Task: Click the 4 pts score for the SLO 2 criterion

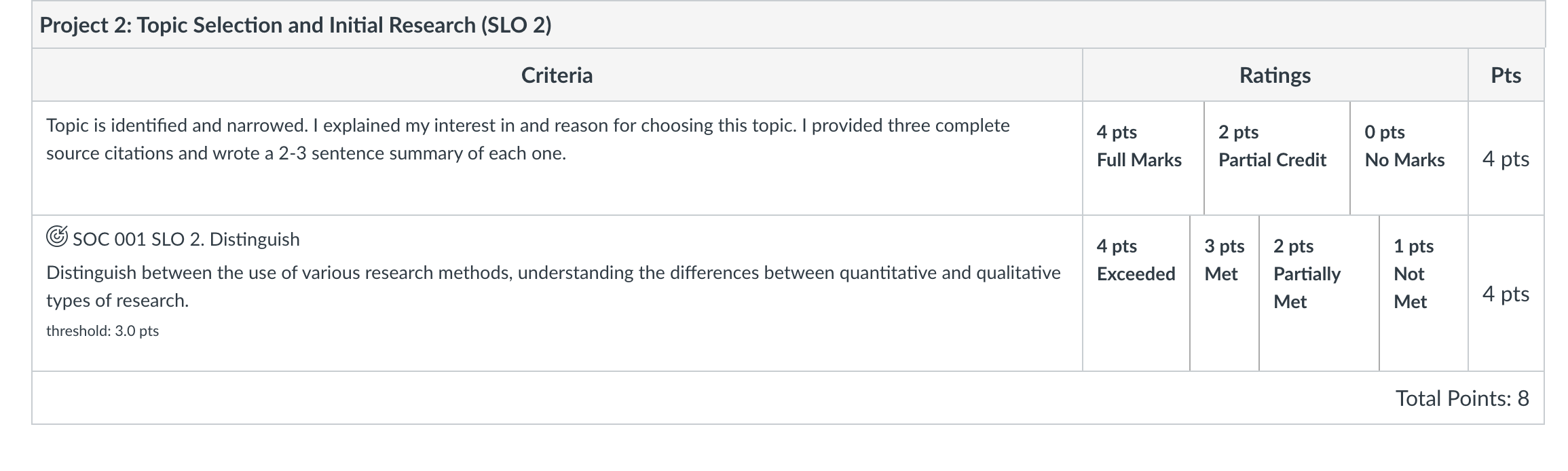Action: point(1506,294)
